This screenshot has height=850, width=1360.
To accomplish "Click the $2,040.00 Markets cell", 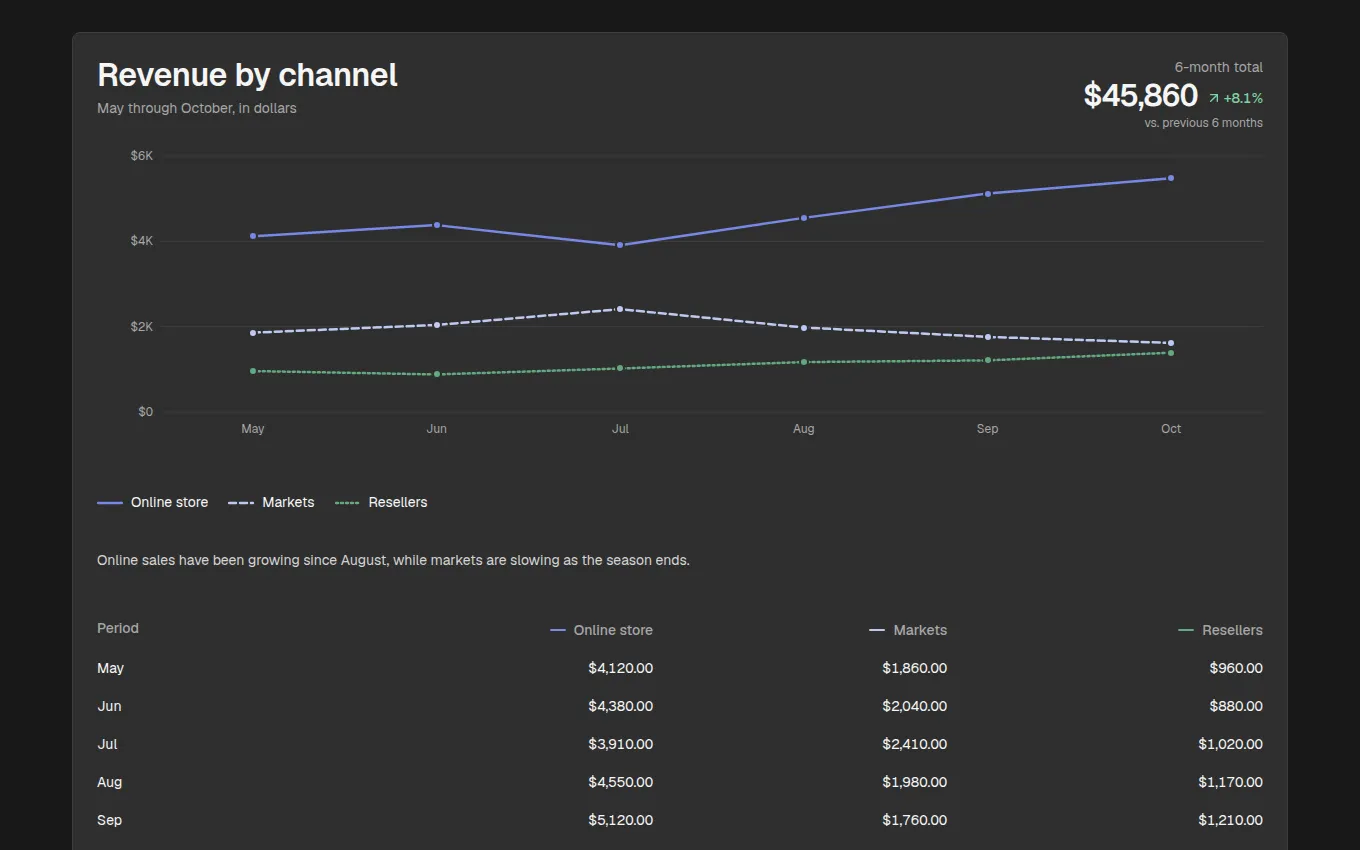I will (914, 706).
